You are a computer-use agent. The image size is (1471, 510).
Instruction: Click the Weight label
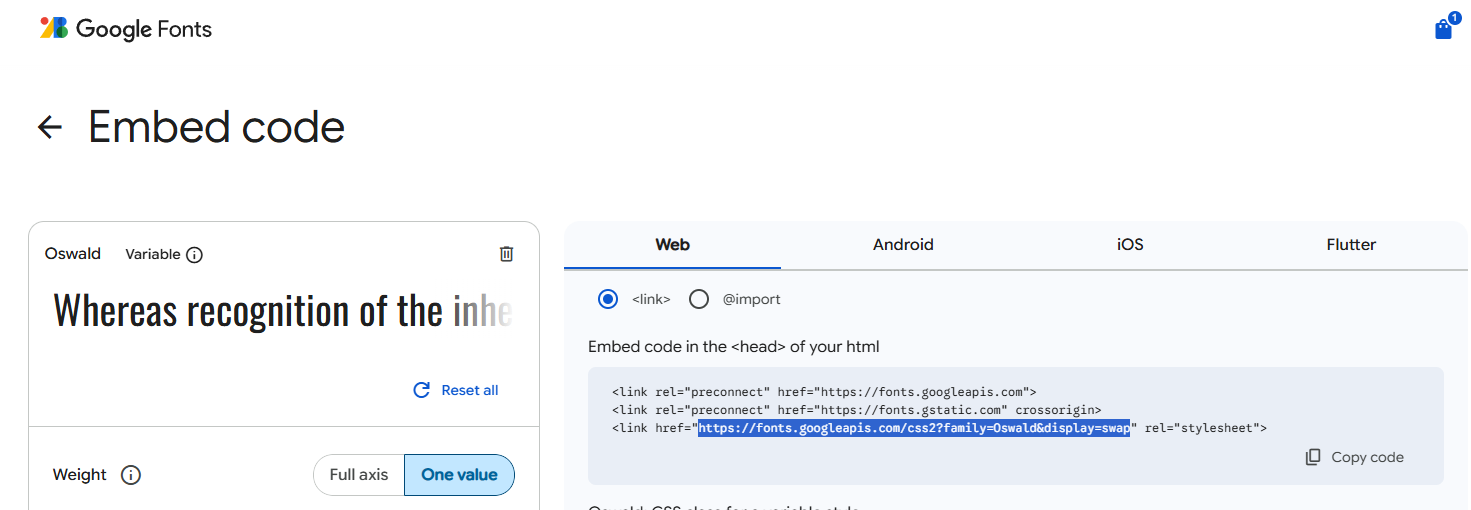coord(79,475)
